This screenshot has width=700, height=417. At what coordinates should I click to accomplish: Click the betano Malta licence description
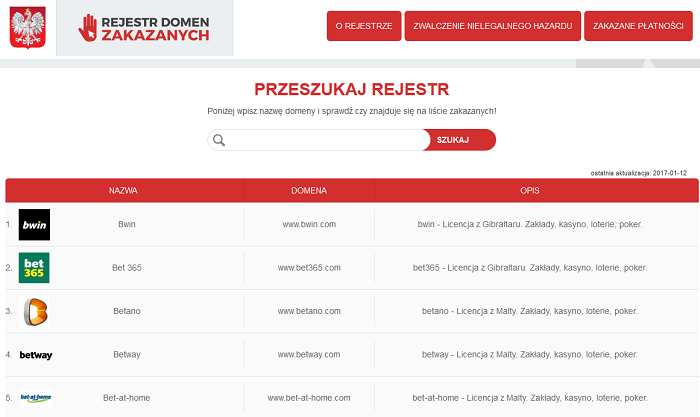[x=530, y=311]
